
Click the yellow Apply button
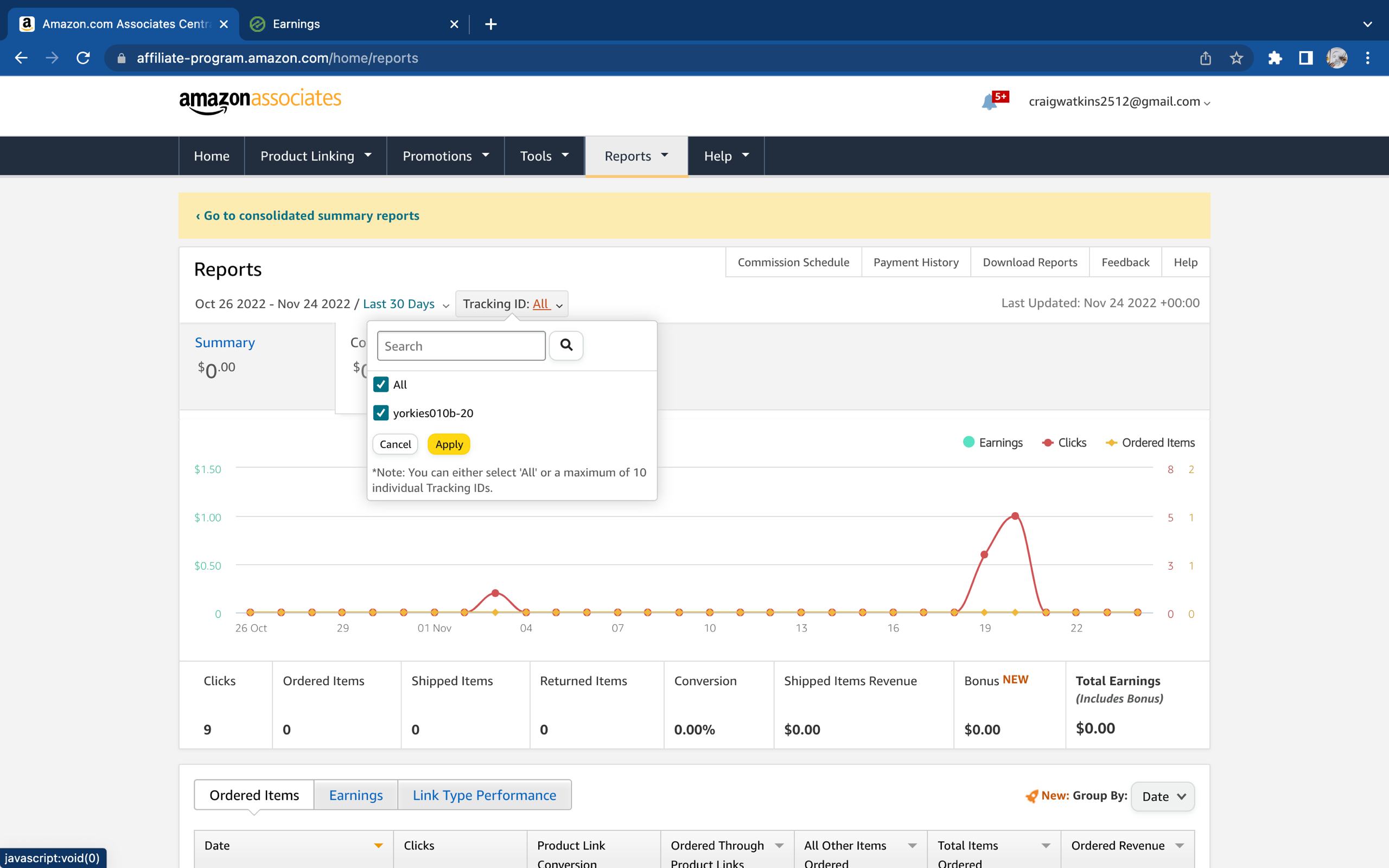tap(449, 444)
